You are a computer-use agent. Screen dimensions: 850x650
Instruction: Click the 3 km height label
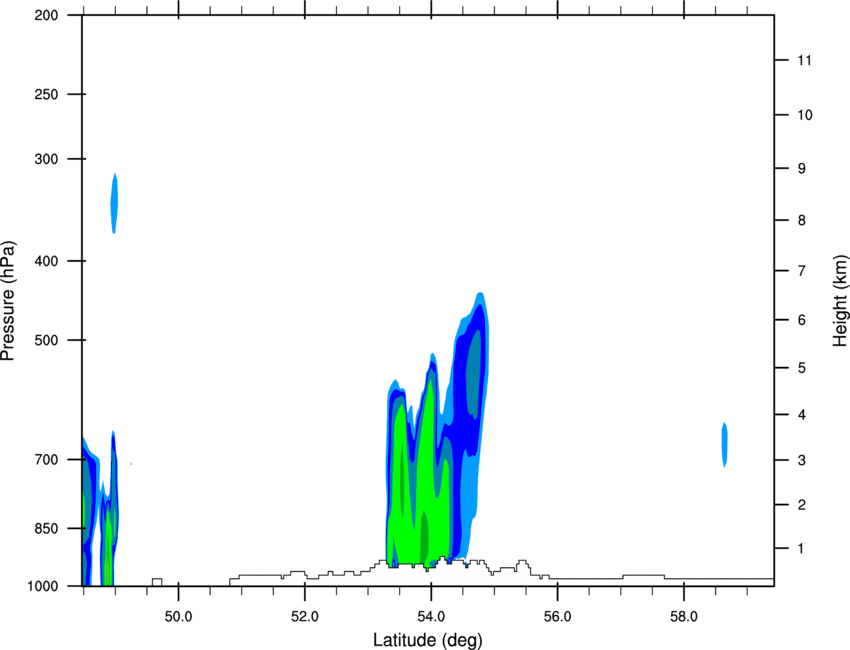pos(802,460)
